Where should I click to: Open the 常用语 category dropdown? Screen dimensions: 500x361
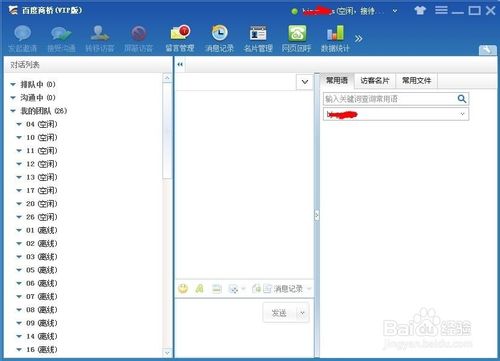462,114
